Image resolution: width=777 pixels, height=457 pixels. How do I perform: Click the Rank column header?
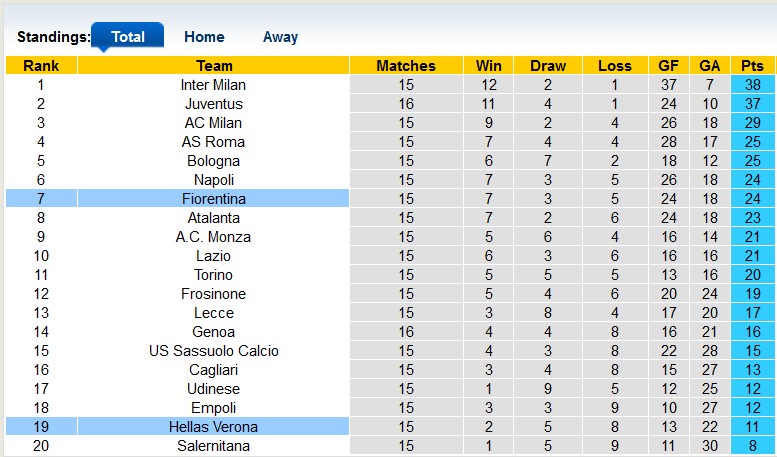coord(41,66)
